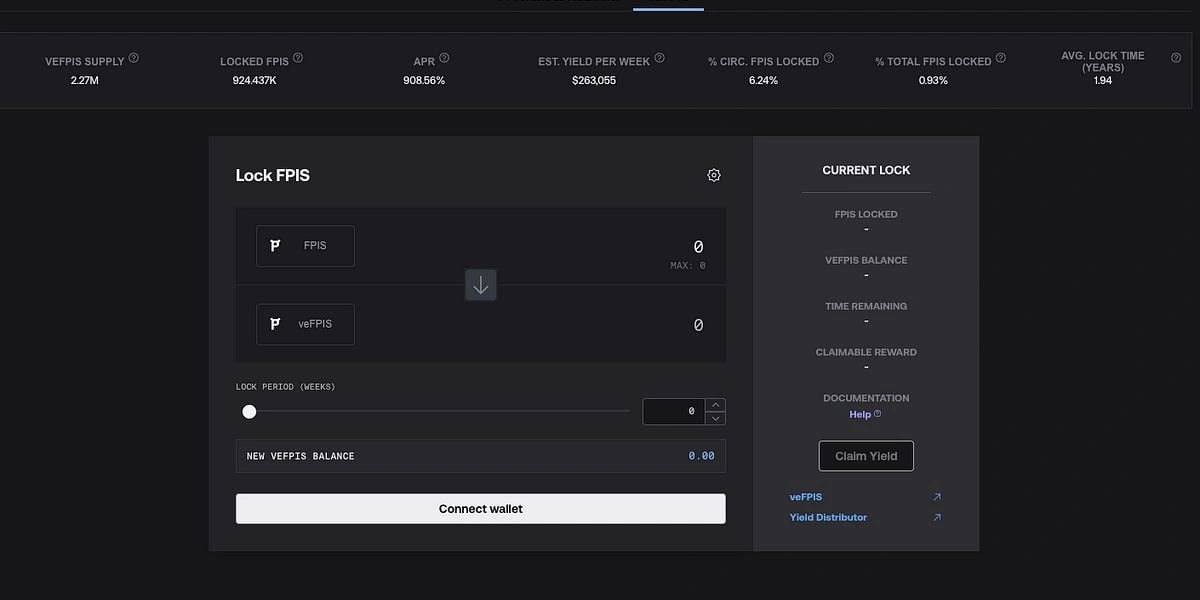Click the LOCK PERIOD (WEEKS) label
Screen dimensions: 1200x600
pyautogui.click(x=285, y=387)
